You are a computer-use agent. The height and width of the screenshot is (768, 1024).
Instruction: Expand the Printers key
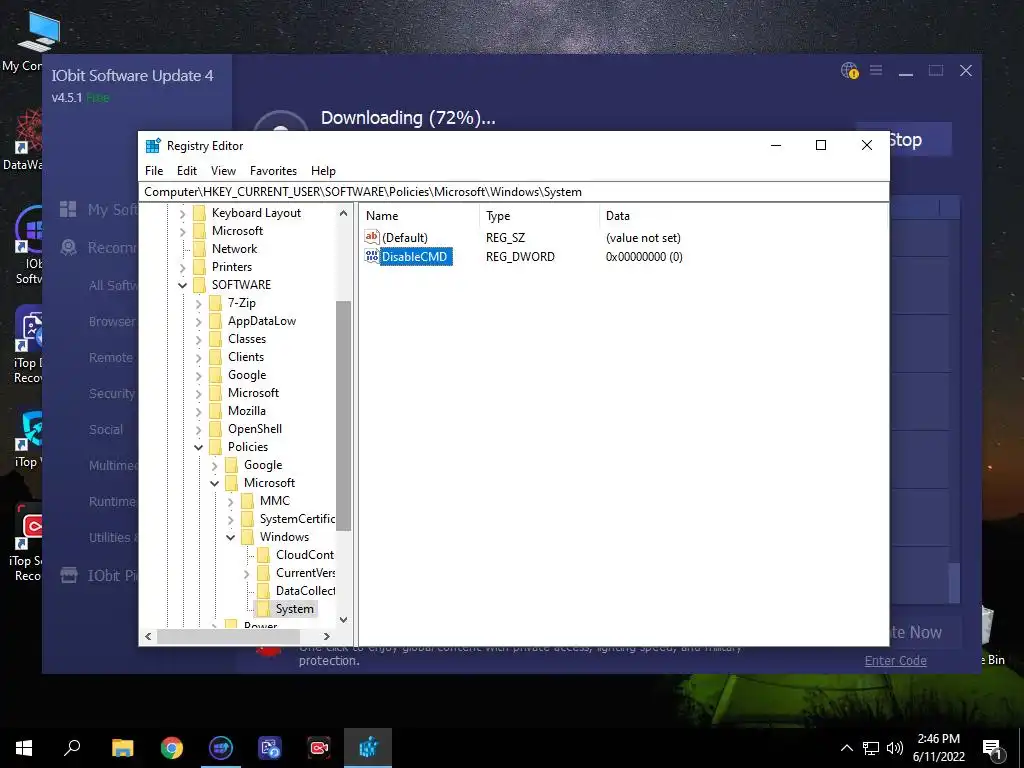(x=183, y=268)
